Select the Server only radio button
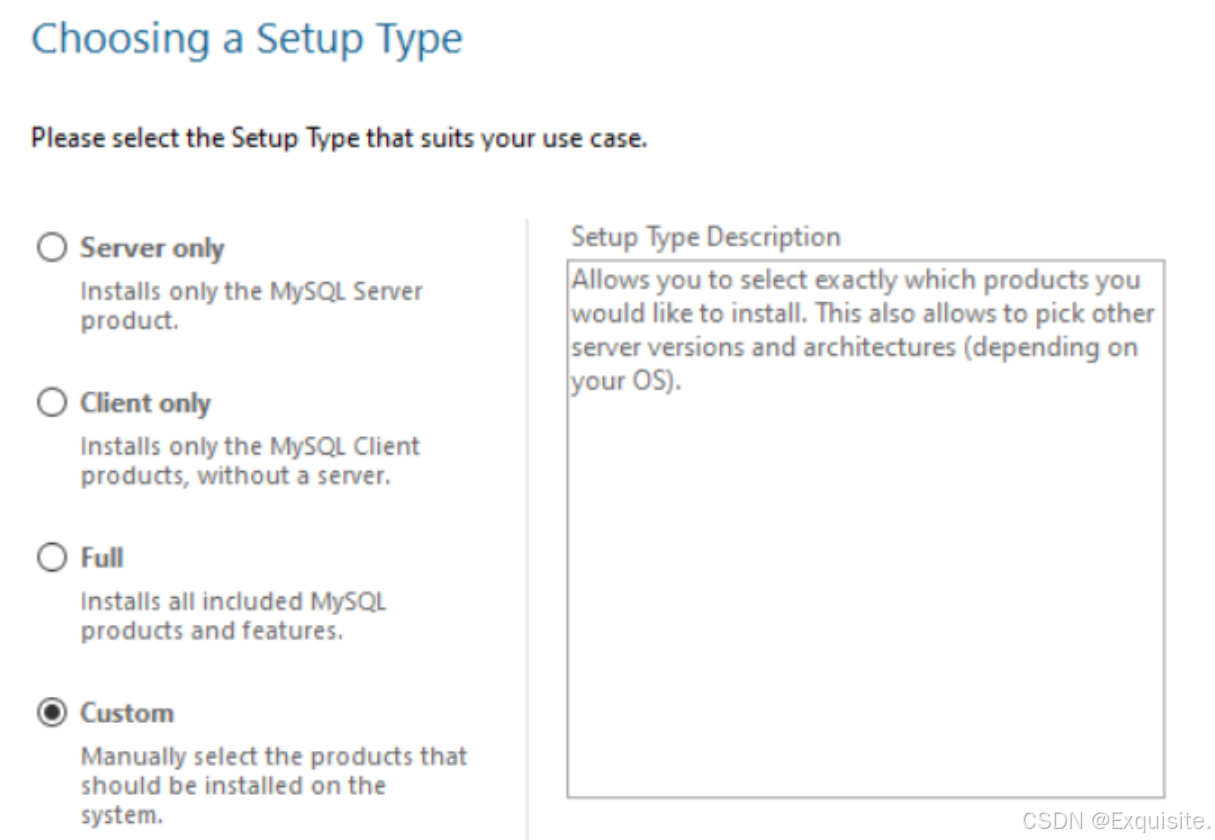This screenshot has width=1215, height=840. [x=51, y=248]
